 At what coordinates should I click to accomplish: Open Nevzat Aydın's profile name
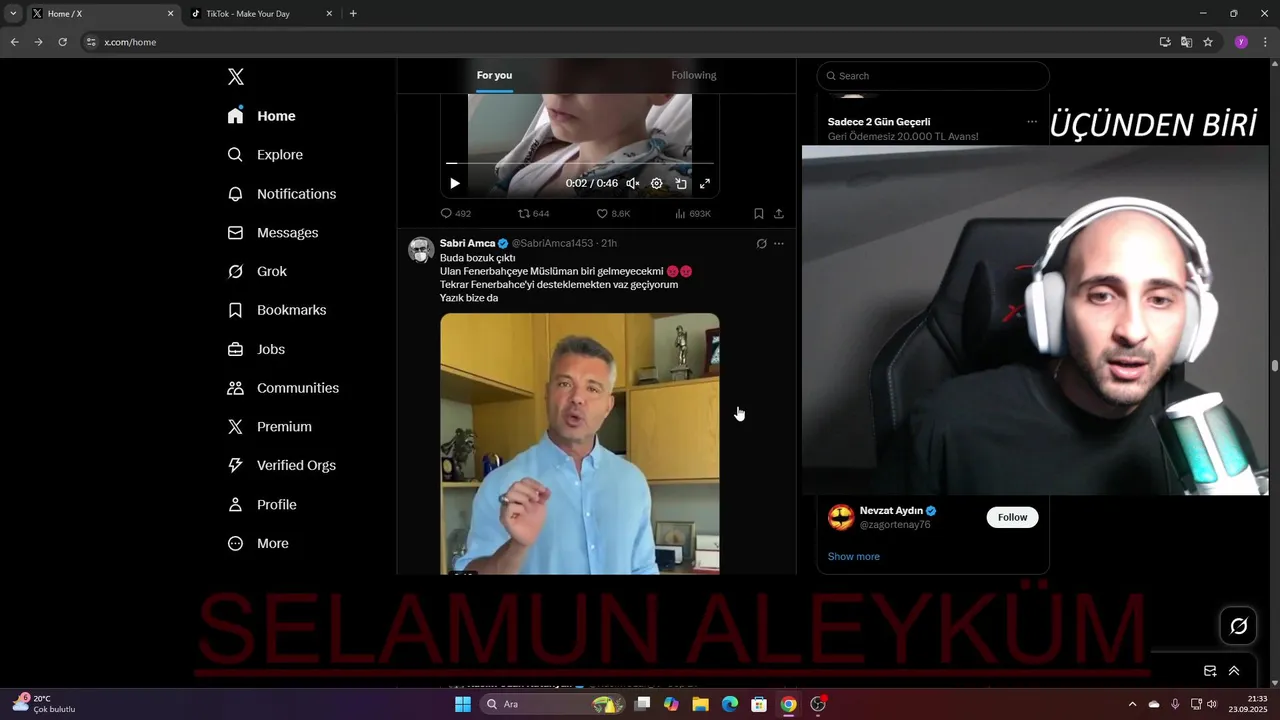(x=891, y=510)
